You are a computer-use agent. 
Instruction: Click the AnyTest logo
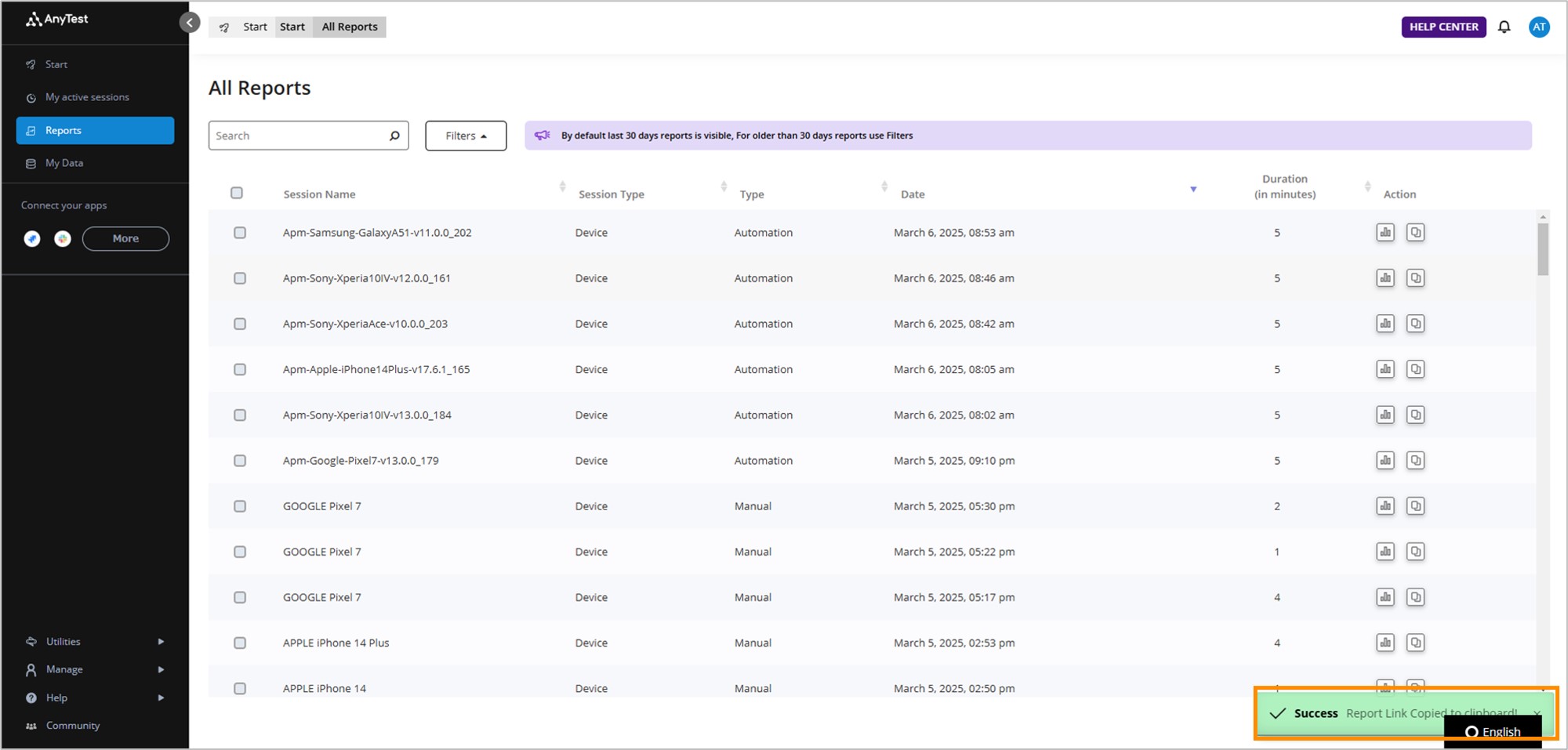(x=56, y=19)
